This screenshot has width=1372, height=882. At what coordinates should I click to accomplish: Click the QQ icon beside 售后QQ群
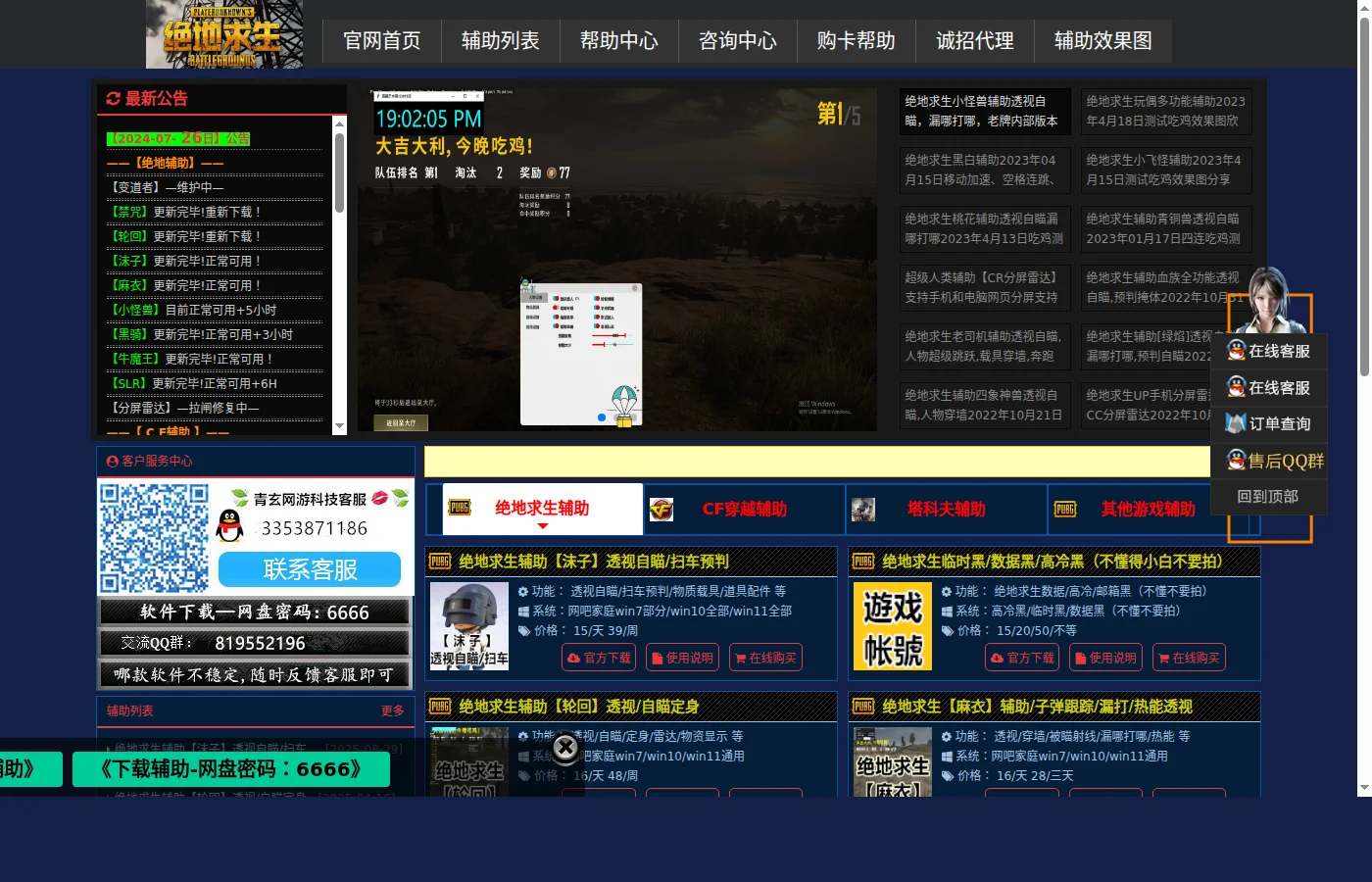coord(1237,460)
